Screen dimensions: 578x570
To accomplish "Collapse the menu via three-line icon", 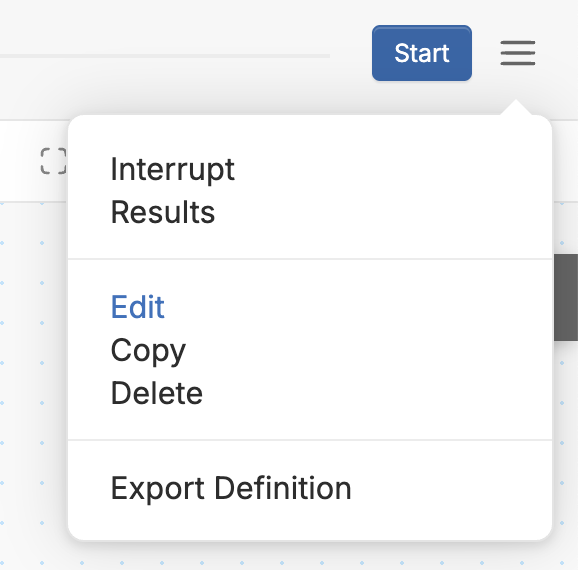I will [x=518, y=53].
